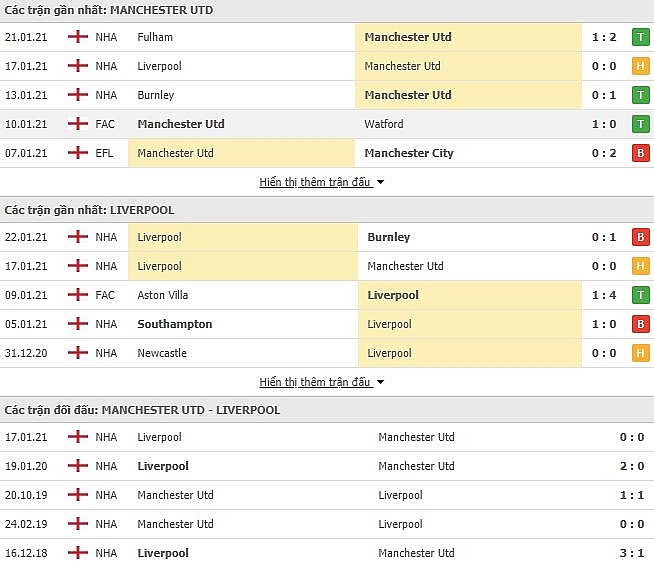Click score 1 : 2 for Fulham match

click(x=604, y=37)
